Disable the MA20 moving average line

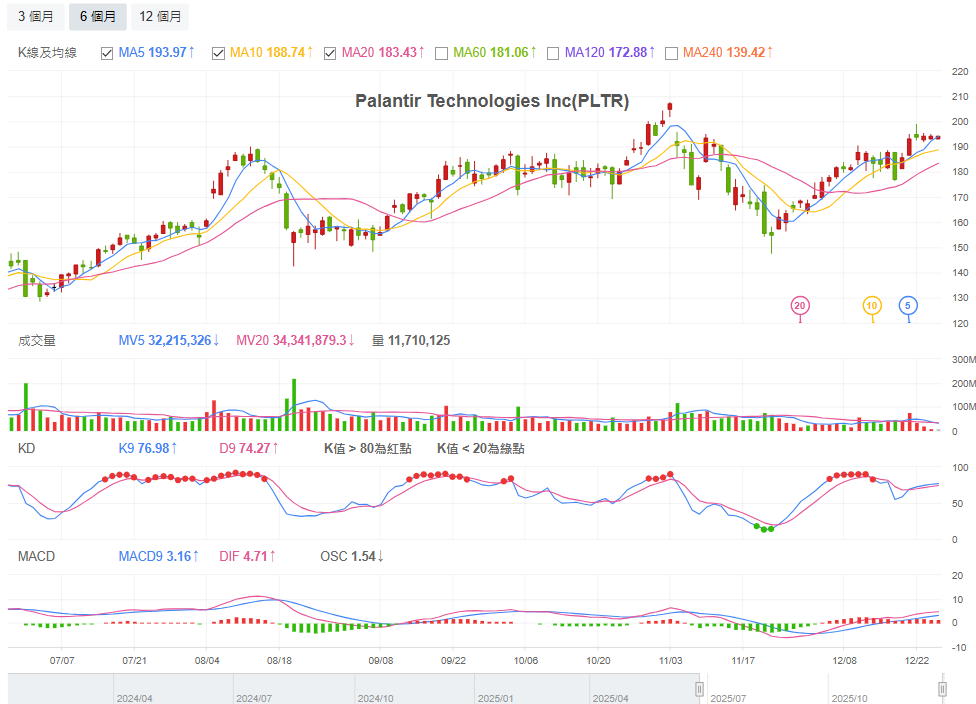330,52
